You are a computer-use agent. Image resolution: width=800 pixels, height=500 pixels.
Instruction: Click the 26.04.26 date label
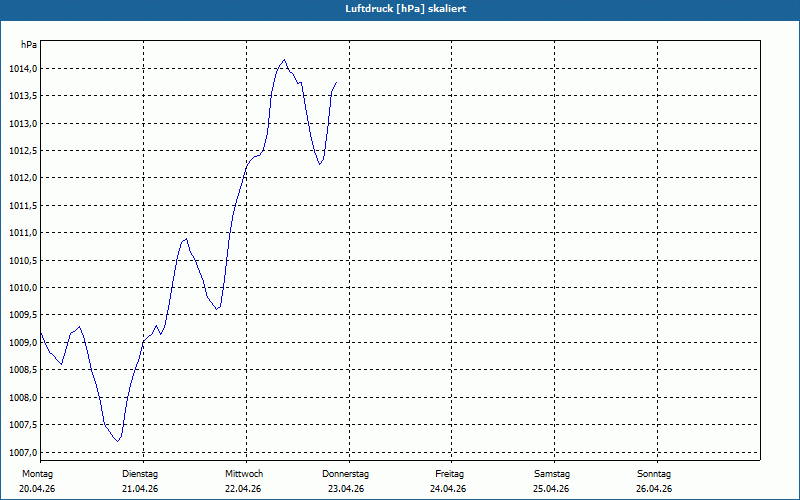(654, 489)
